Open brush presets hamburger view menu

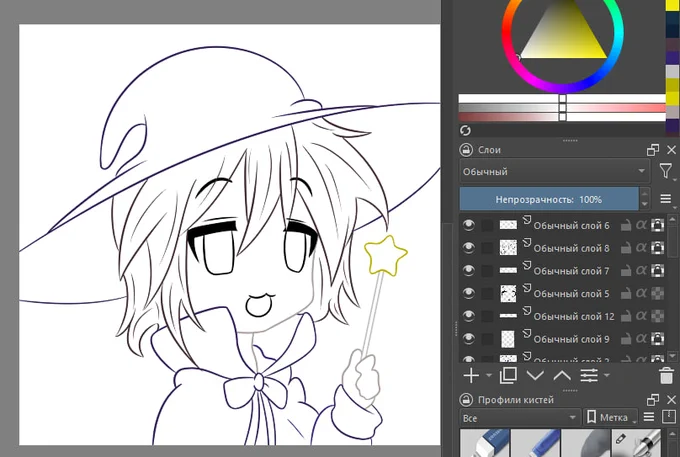pos(649,417)
